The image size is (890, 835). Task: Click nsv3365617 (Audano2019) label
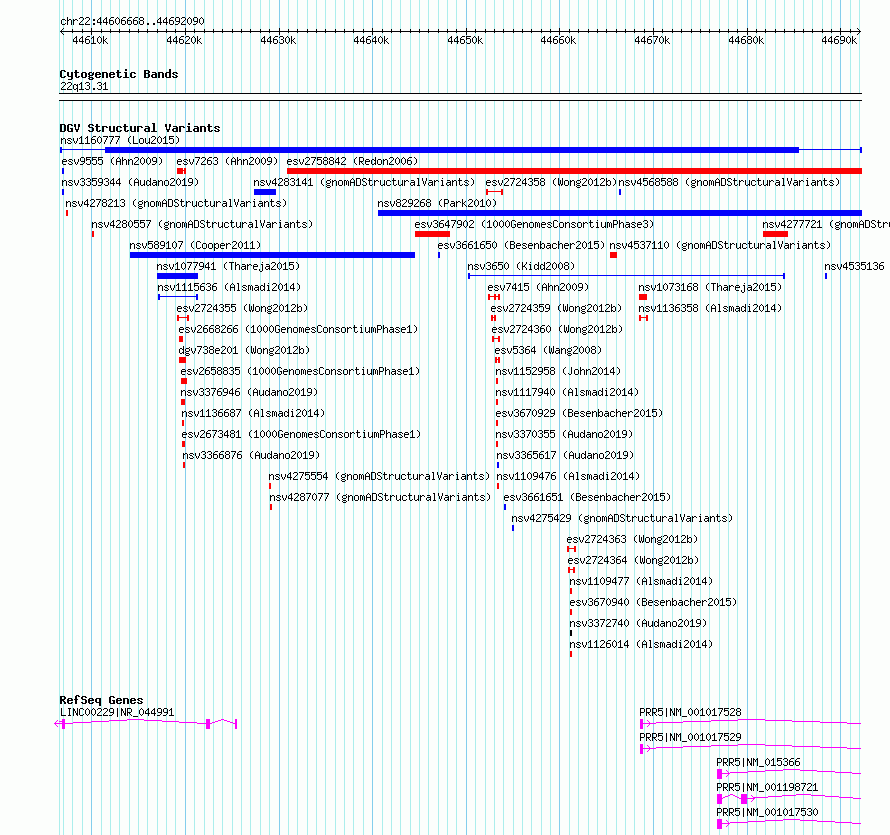click(565, 455)
